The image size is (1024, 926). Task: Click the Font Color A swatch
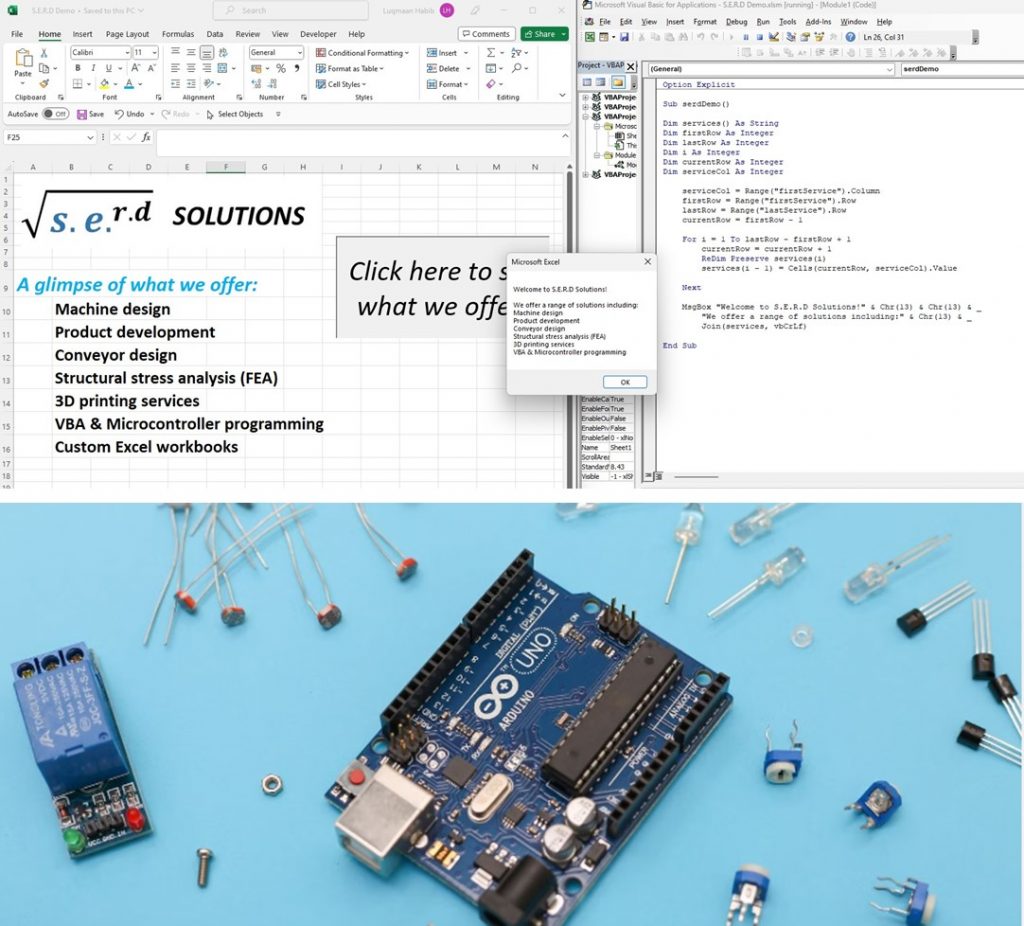pyautogui.click(x=129, y=84)
